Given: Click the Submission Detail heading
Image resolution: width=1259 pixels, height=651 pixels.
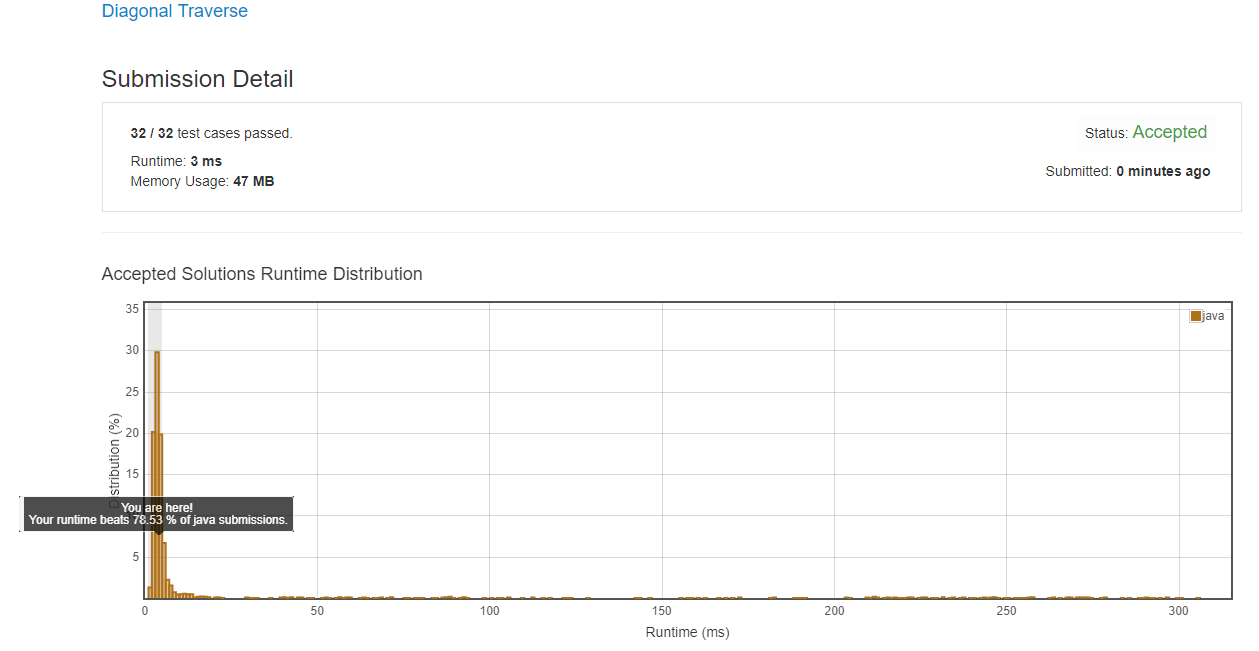Looking at the screenshot, I should (x=198, y=79).
